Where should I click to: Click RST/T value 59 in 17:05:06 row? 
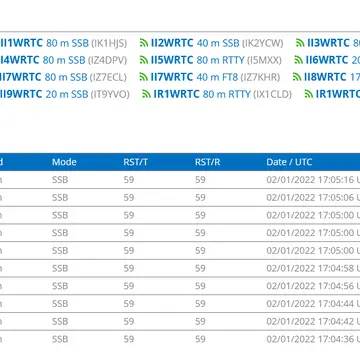click(x=129, y=197)
